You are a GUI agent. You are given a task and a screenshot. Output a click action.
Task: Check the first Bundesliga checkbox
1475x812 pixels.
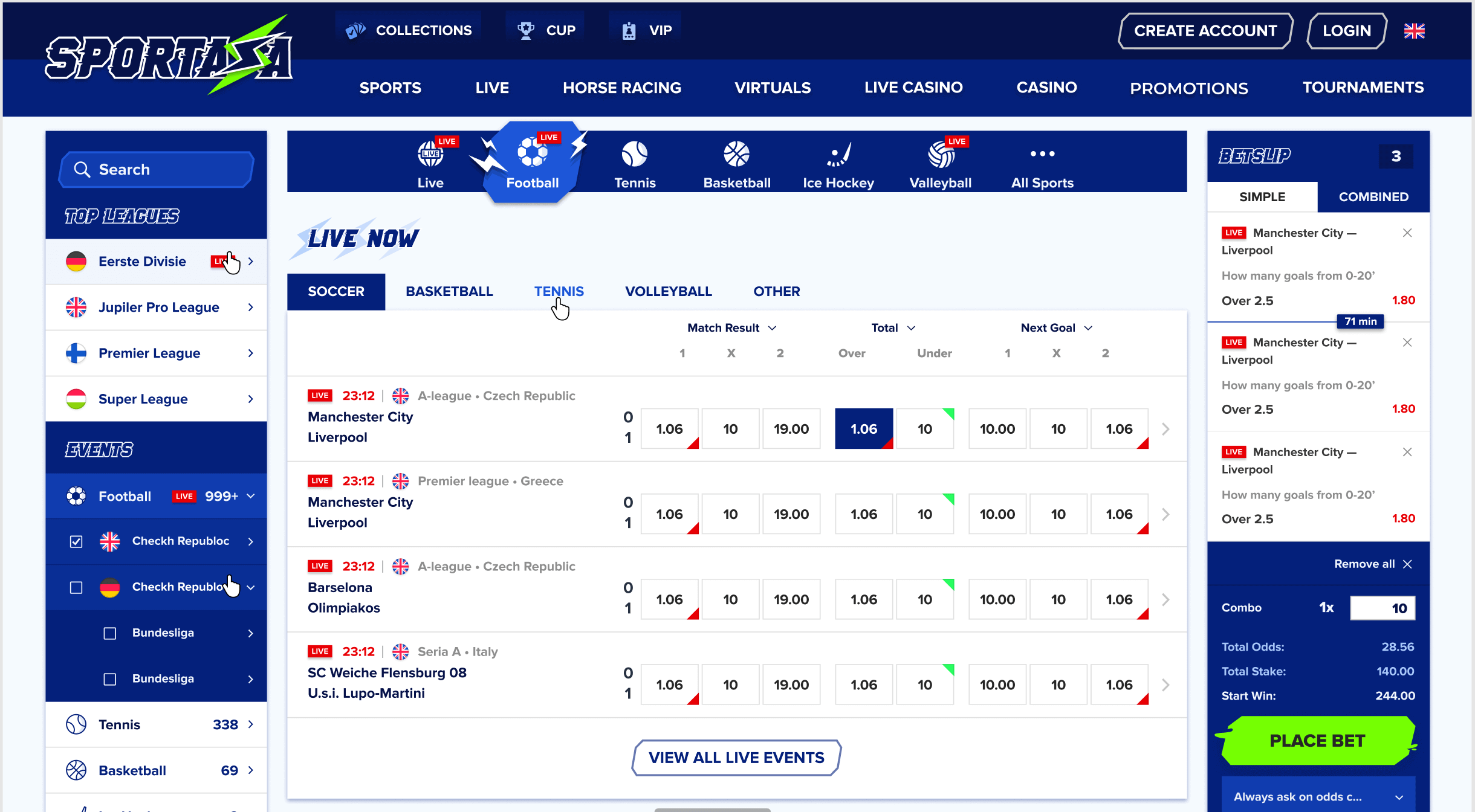pyautogui.click(x=110, y=633)
